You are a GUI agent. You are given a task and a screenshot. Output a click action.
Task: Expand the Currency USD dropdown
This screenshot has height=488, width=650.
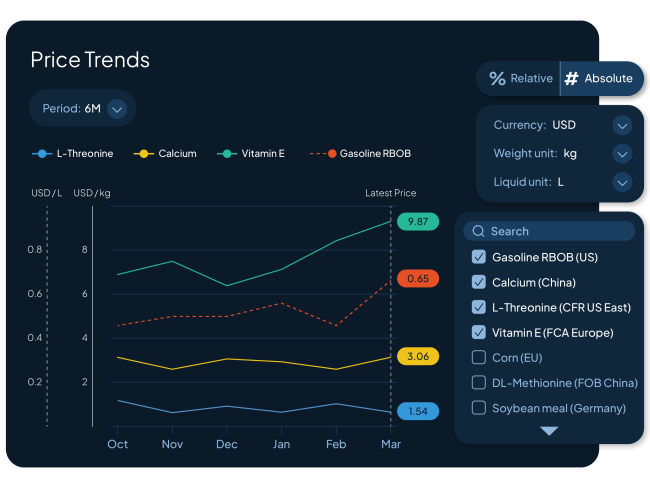tap(622, 126)
